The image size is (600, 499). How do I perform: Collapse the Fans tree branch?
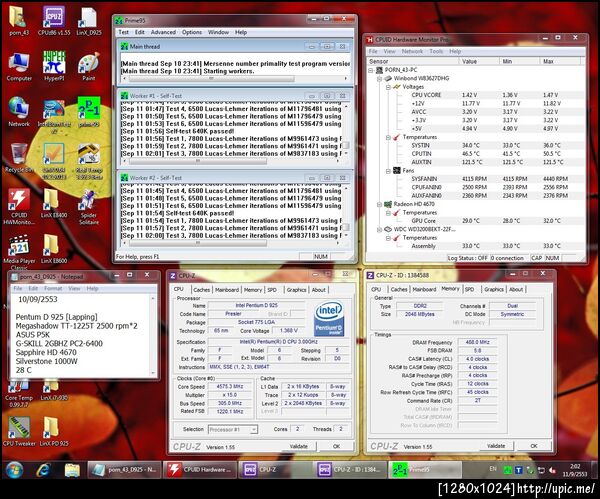388,171
